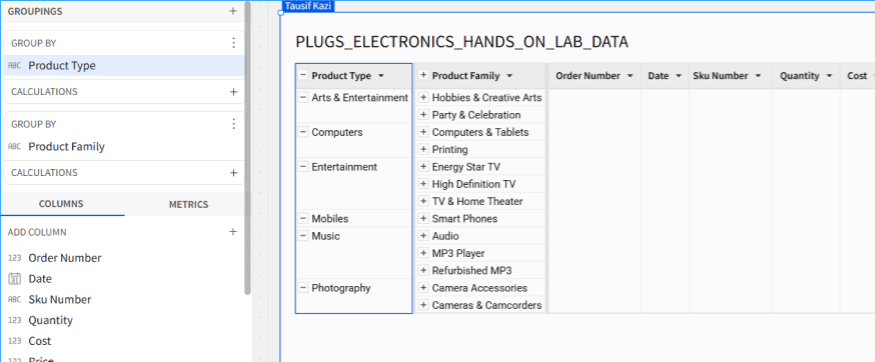Expand all via Product Family header plus

point(424,75)
